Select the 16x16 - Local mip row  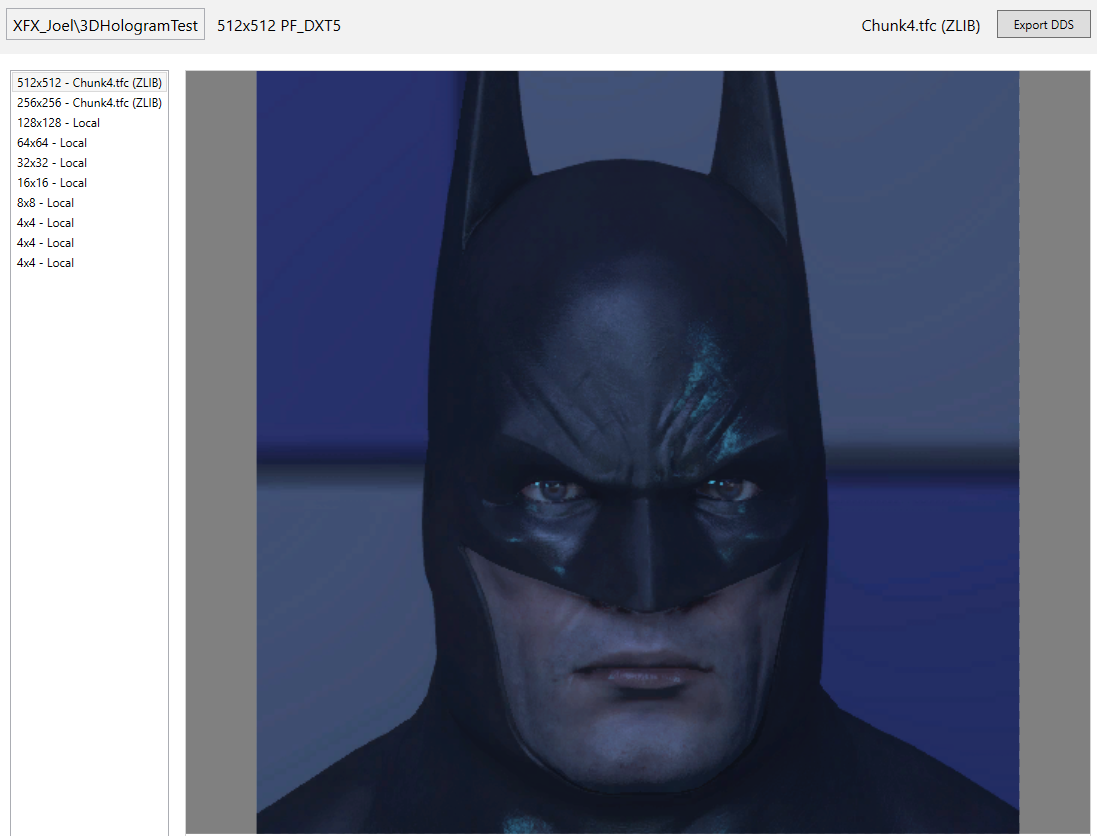tap(90, 183)
